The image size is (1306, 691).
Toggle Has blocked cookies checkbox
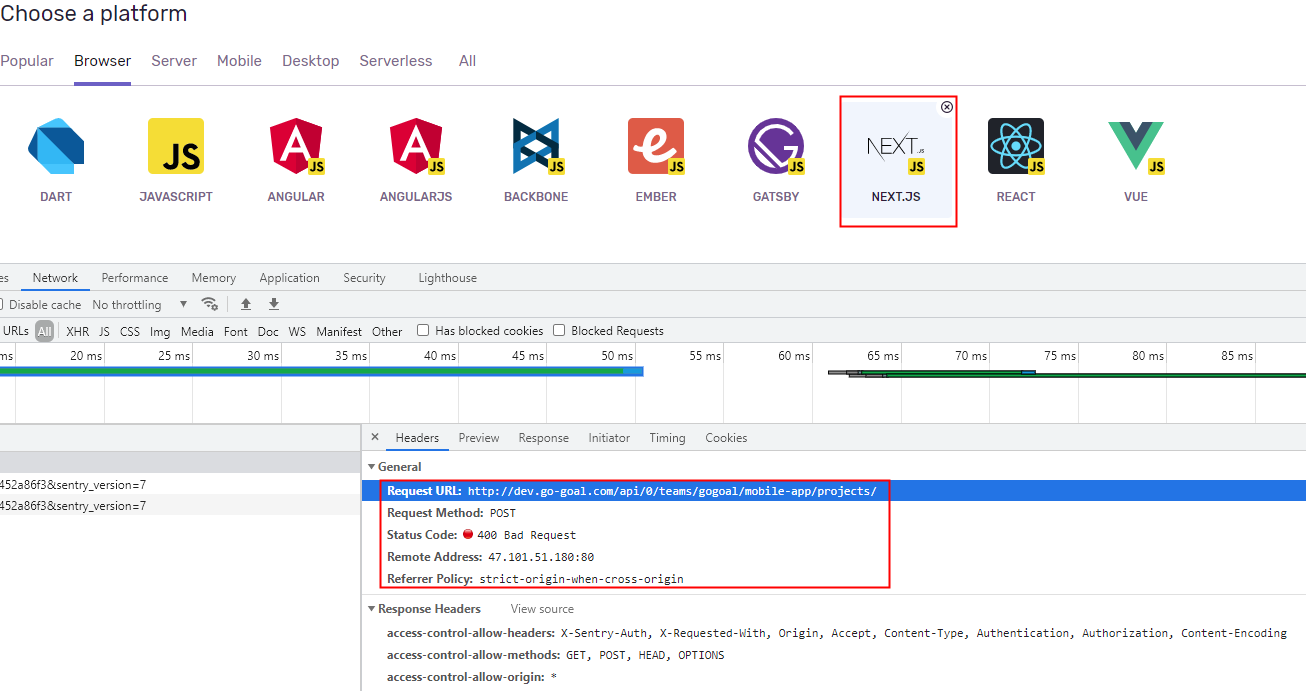click(x=423, y=330)
